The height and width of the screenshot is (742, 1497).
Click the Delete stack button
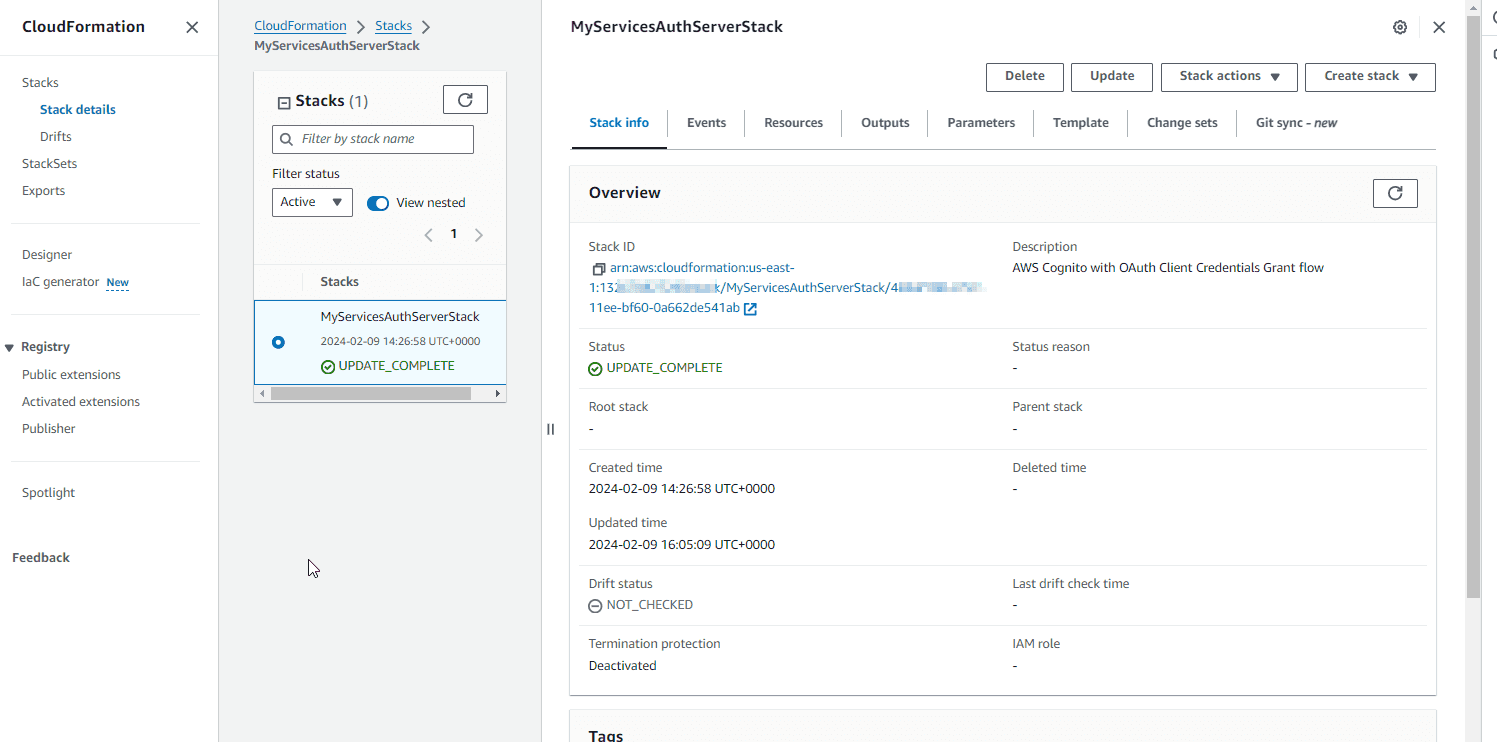[1024, 77]
